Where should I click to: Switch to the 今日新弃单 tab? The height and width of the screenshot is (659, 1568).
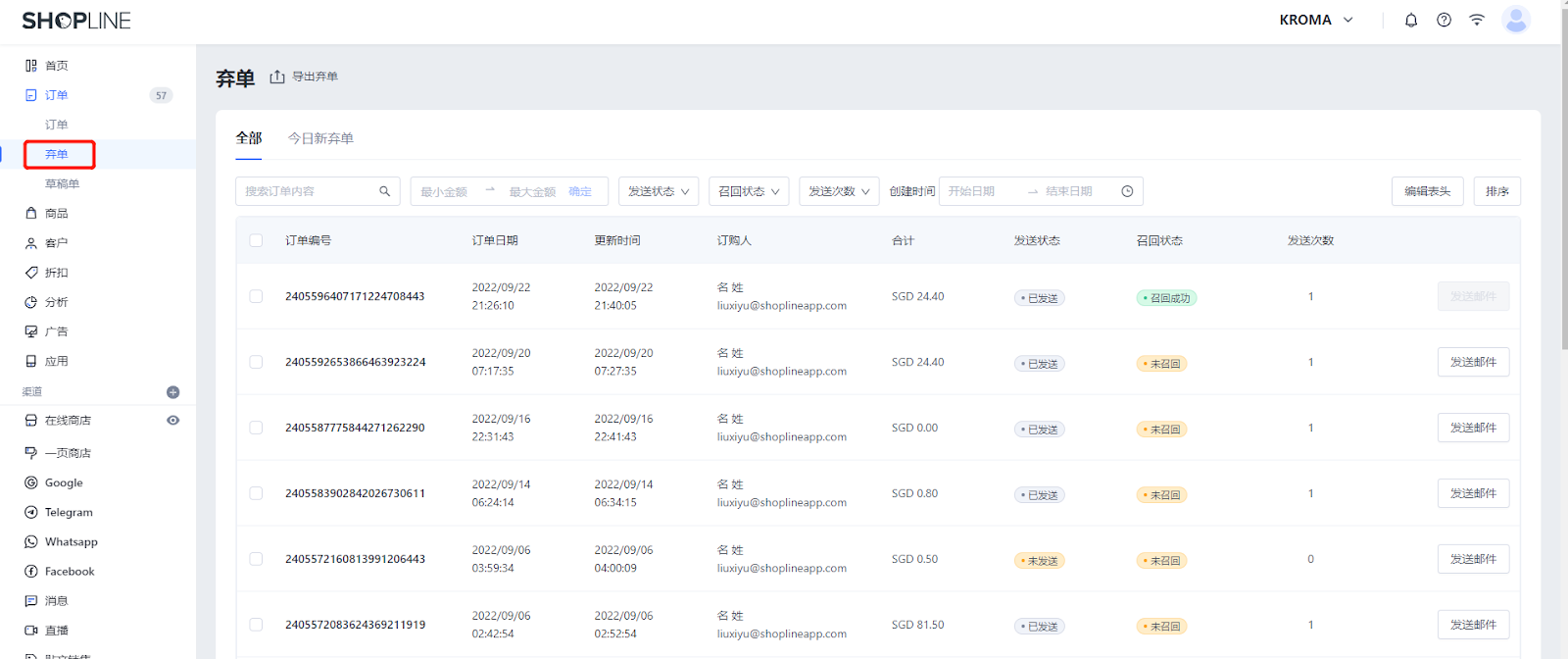320,138
